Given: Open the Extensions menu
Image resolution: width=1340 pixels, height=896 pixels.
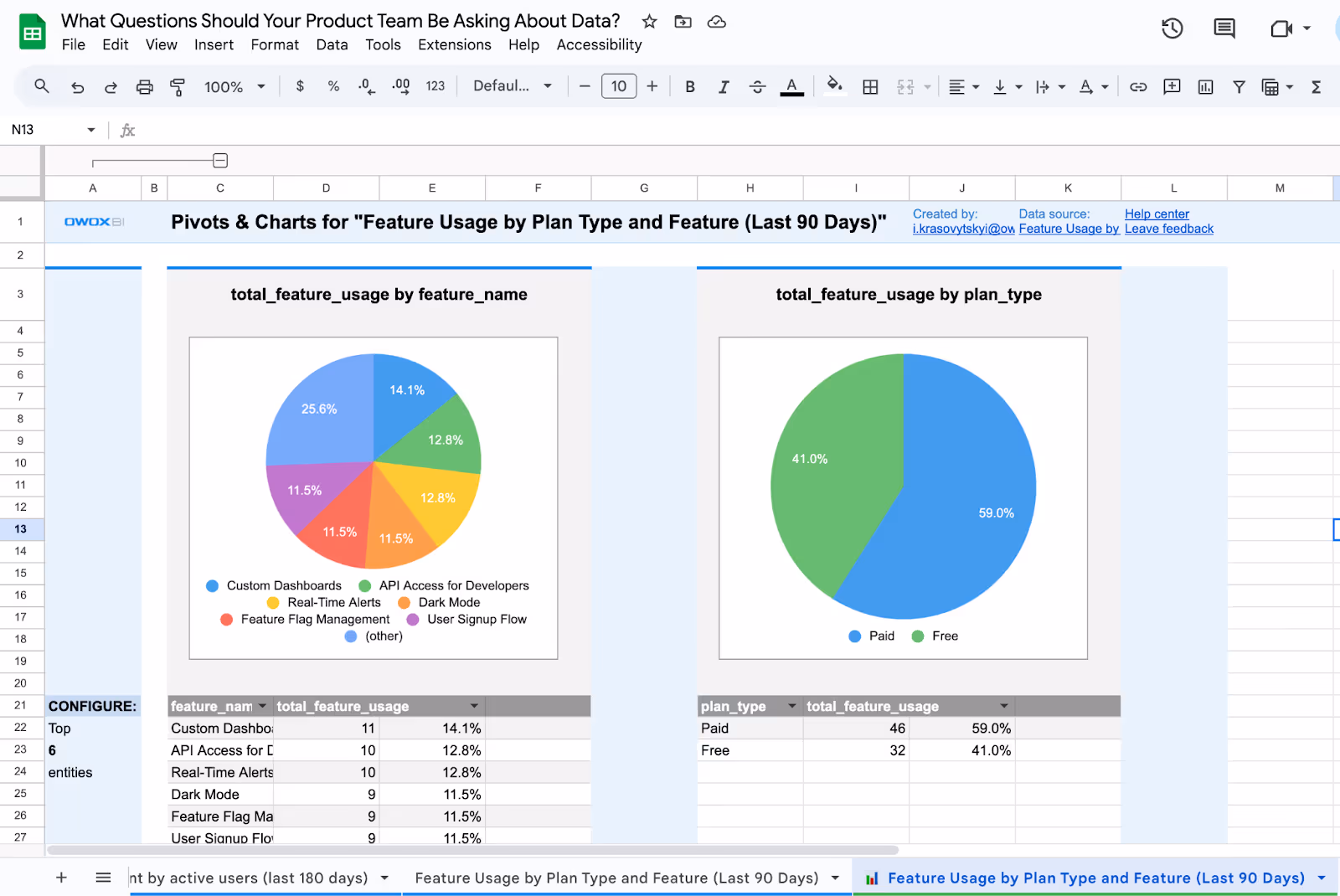Looking at the screenshot, I should [x=455, y=44].
